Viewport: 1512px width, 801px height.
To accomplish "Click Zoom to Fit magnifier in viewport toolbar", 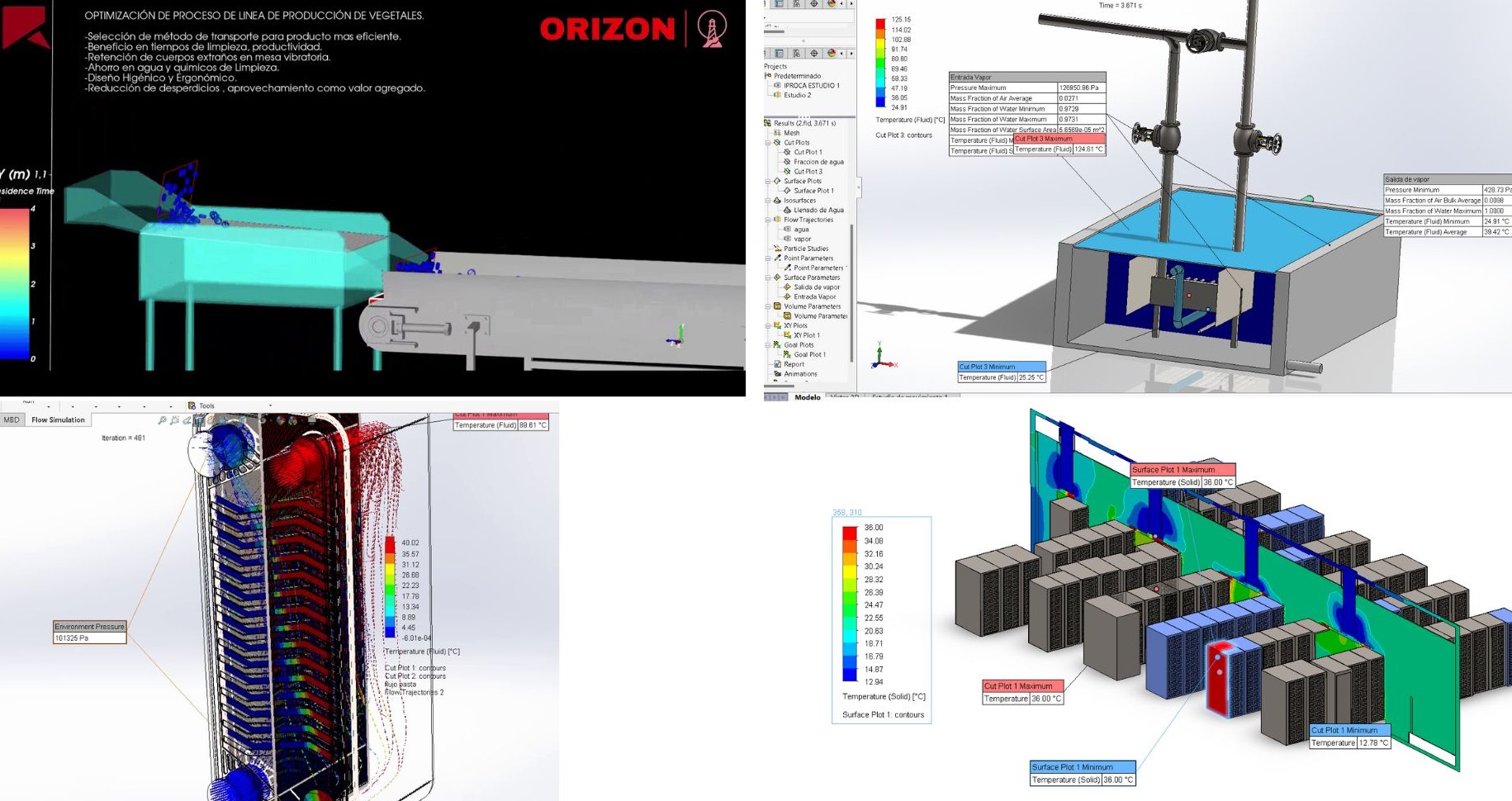I will 162,420.
